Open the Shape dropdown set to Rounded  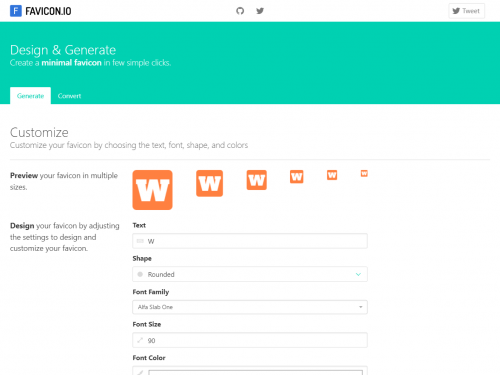250,274
